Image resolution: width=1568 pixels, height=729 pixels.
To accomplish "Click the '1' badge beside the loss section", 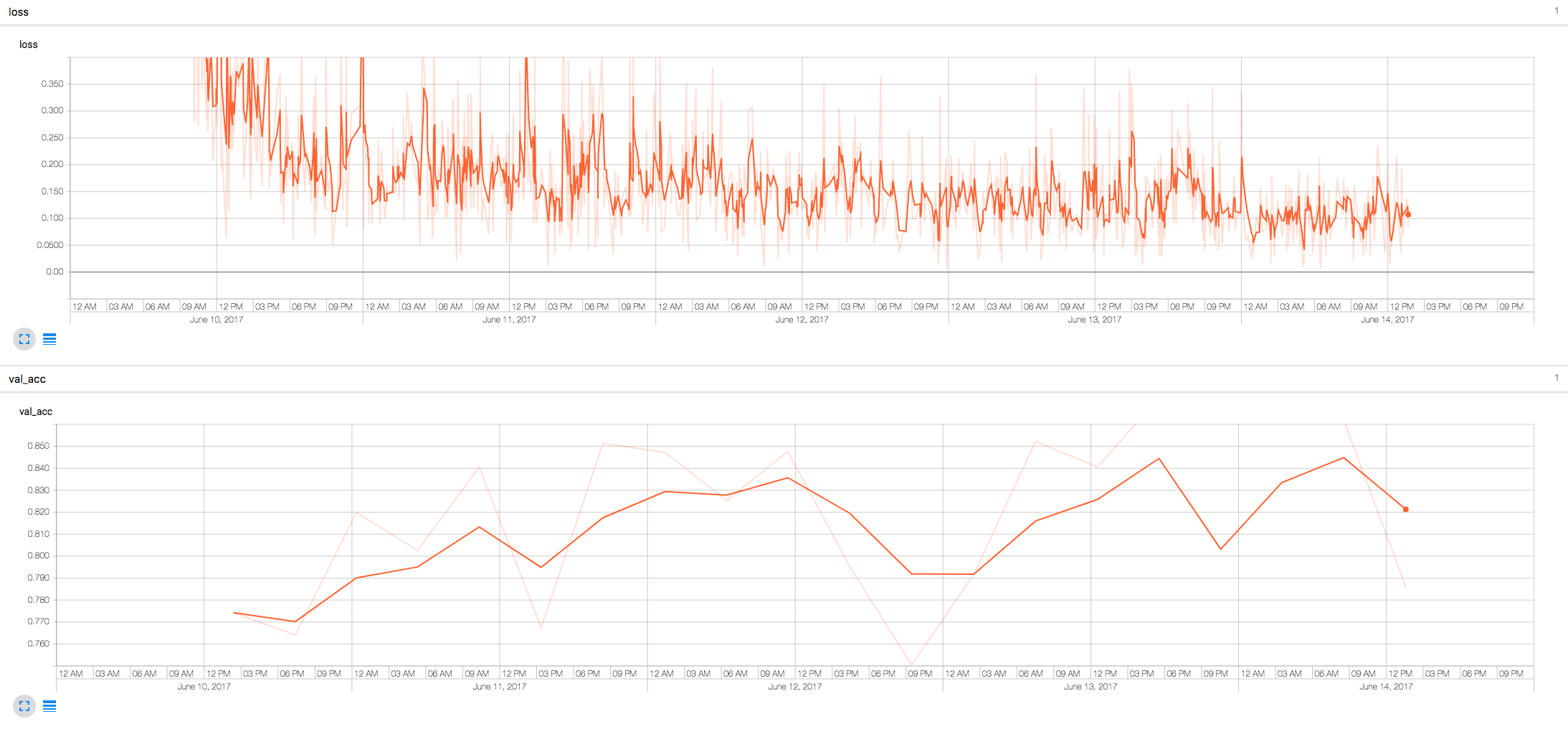I will tap(1557, 11).
